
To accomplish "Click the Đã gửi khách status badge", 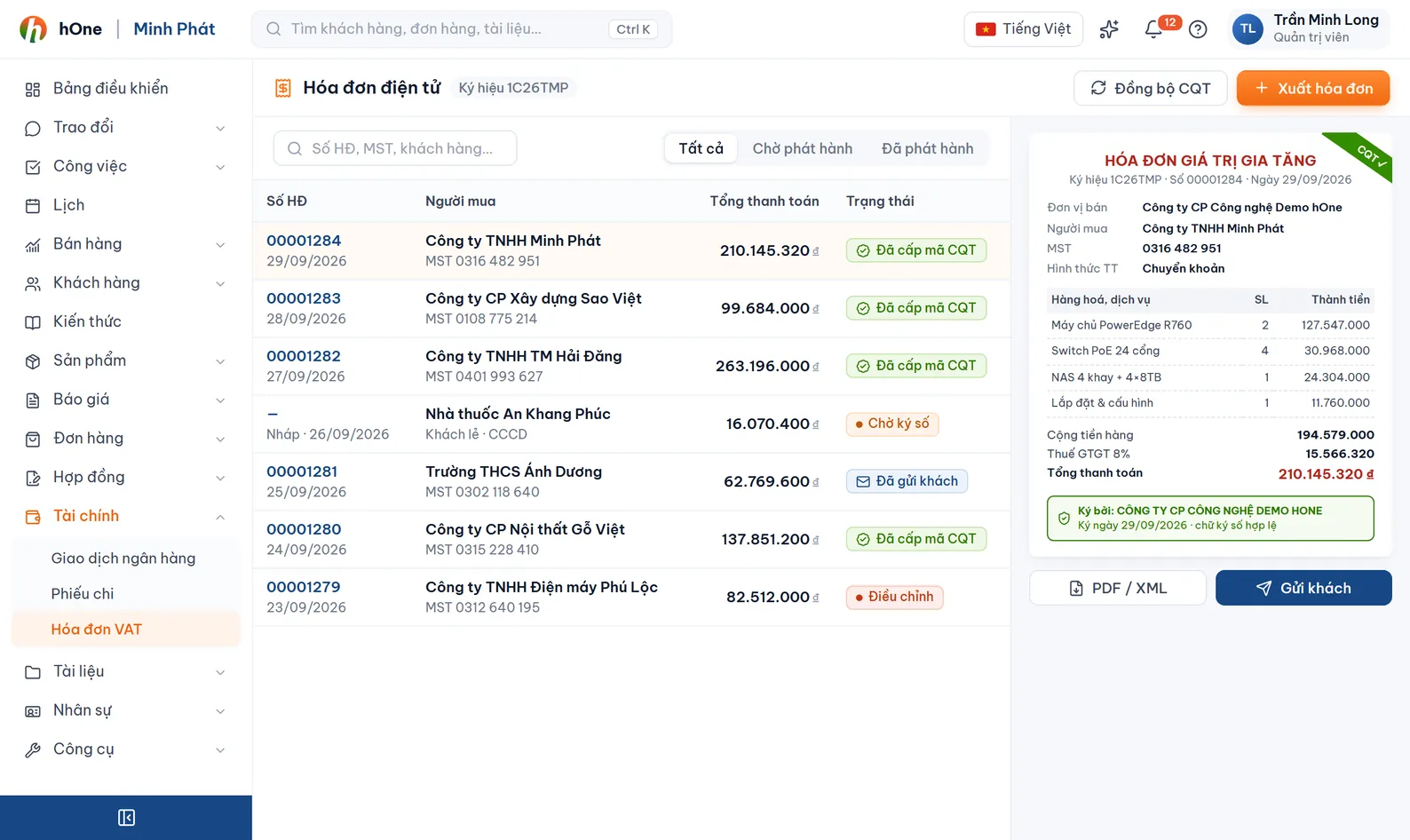I will (907, 481).
